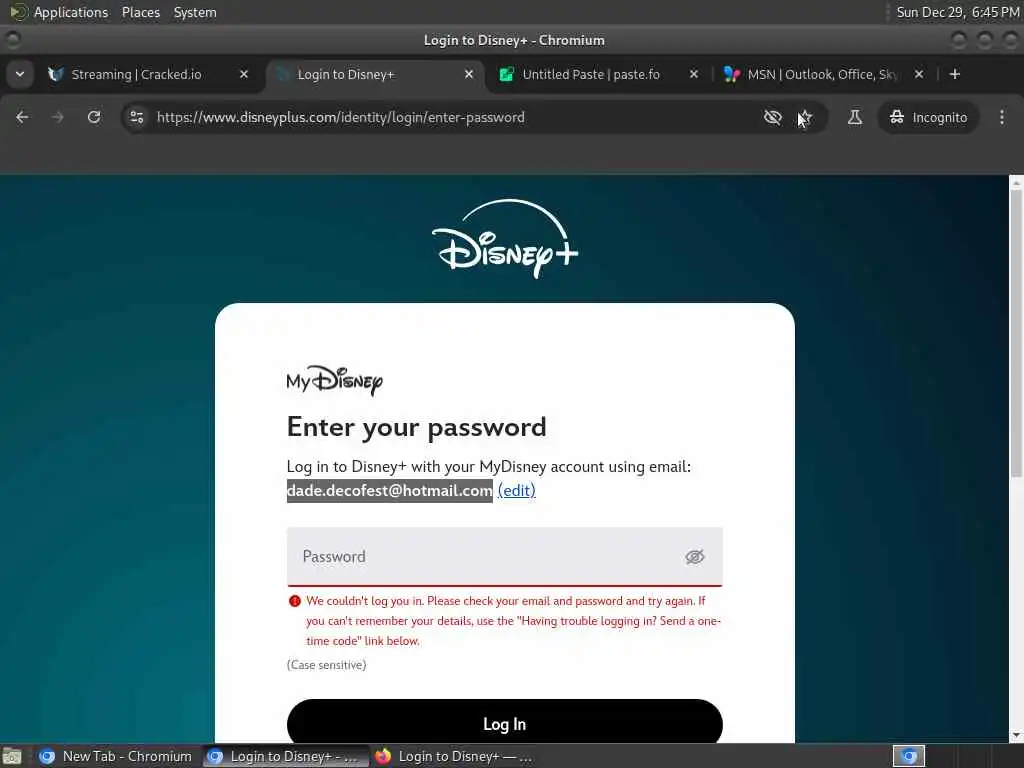Image resolution: width=1024 pixels, height=768 pixels.
Task: Click the red error alert icon
Action: coord(295,601)
